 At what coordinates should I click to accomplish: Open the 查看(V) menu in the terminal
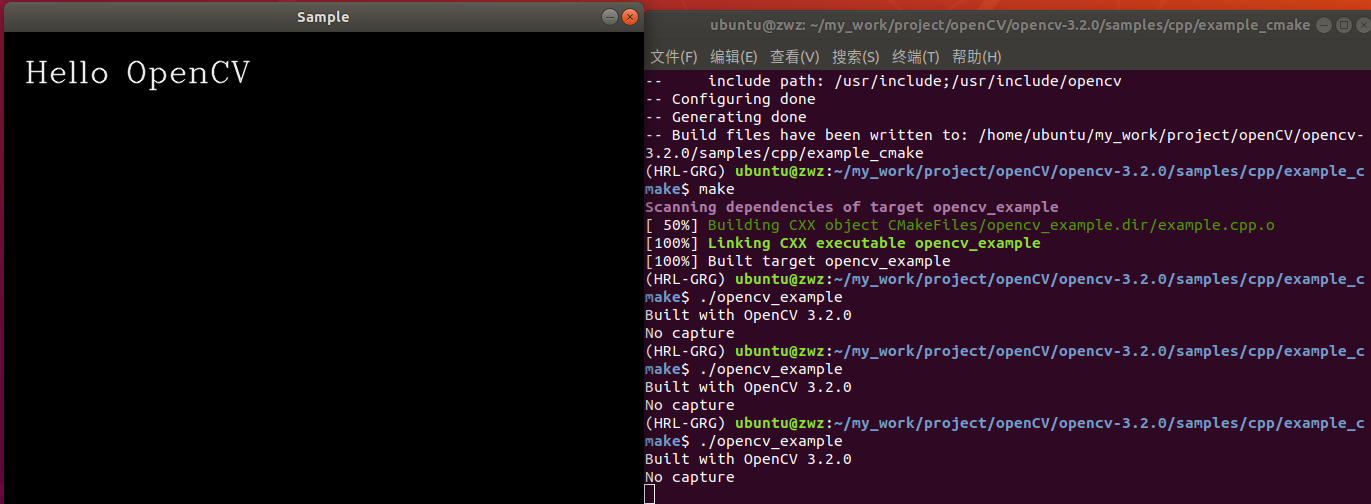tap(795, 57)
